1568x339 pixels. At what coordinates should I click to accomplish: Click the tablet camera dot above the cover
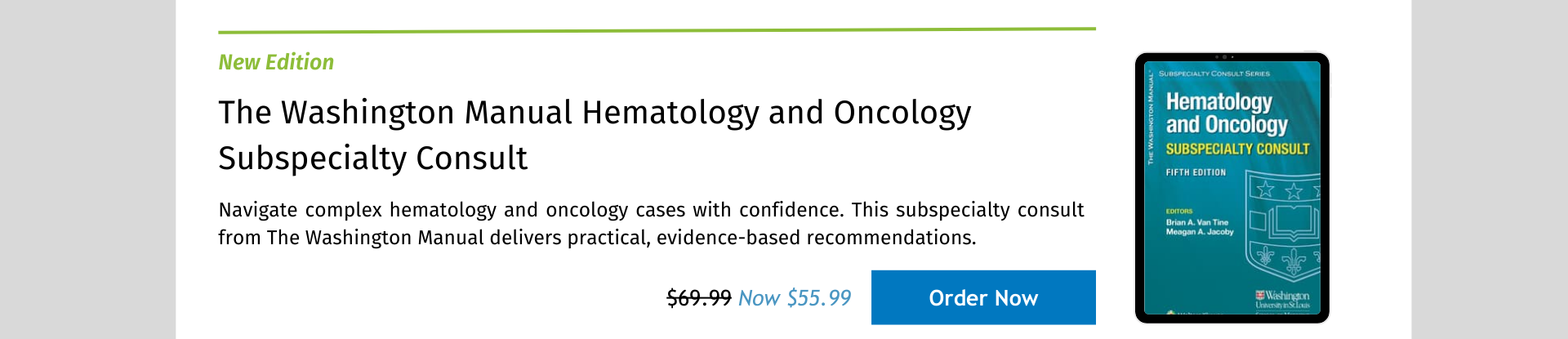tap(1224, 57)
